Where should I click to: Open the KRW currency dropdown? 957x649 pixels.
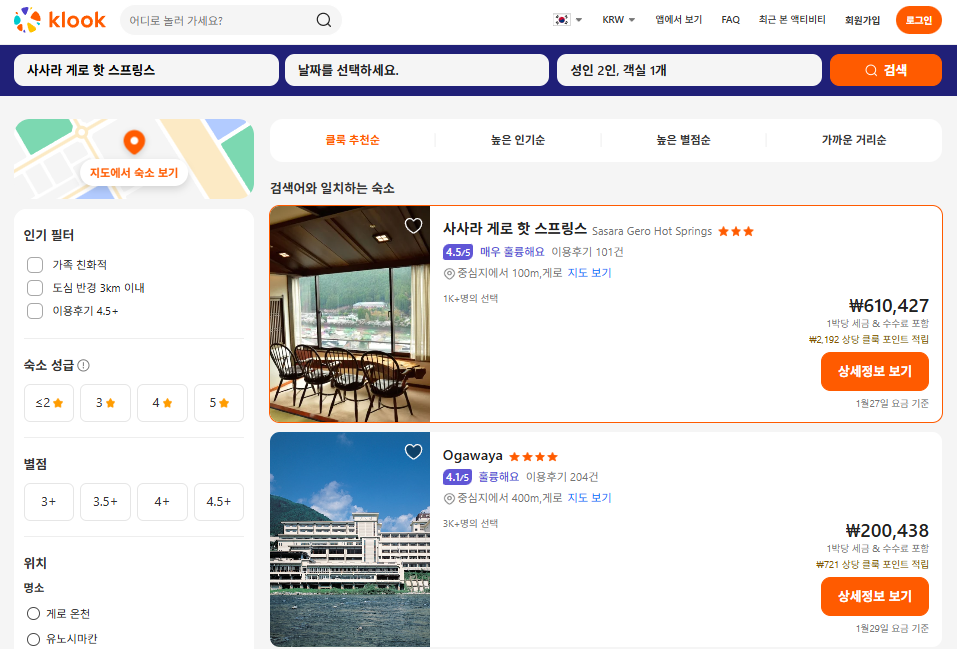tap(618, 20)
